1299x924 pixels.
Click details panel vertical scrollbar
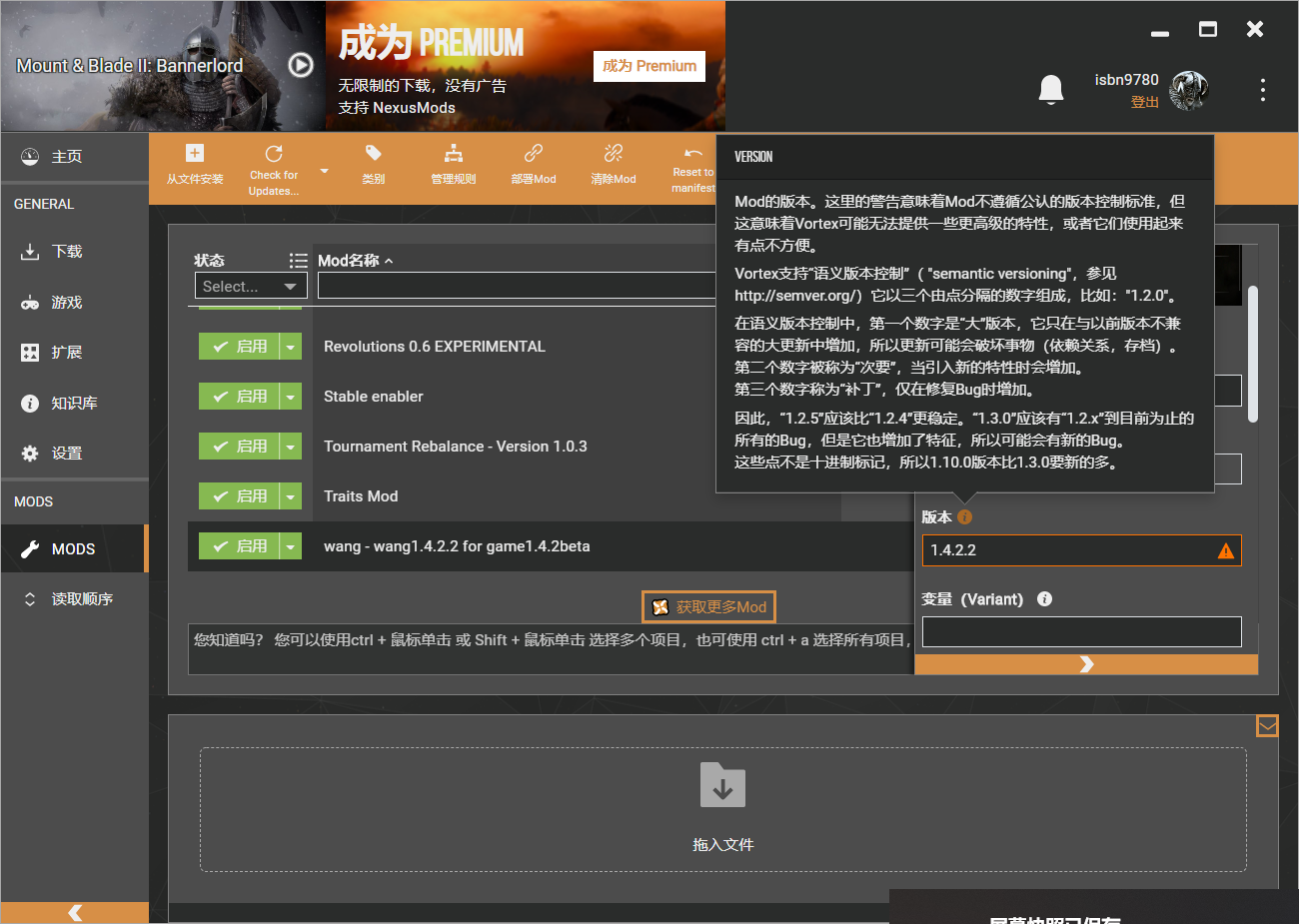[1253, 354]
